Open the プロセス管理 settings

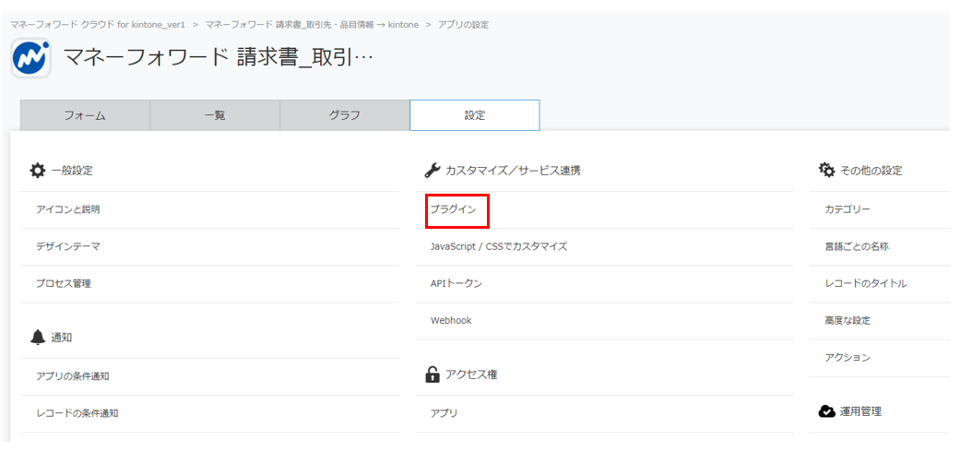[64, 284]
